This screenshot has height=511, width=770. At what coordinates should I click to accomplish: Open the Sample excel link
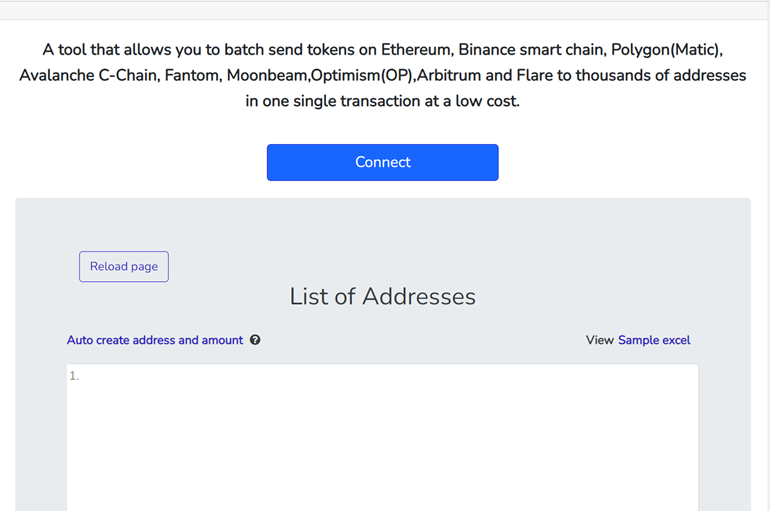(654, 340)
